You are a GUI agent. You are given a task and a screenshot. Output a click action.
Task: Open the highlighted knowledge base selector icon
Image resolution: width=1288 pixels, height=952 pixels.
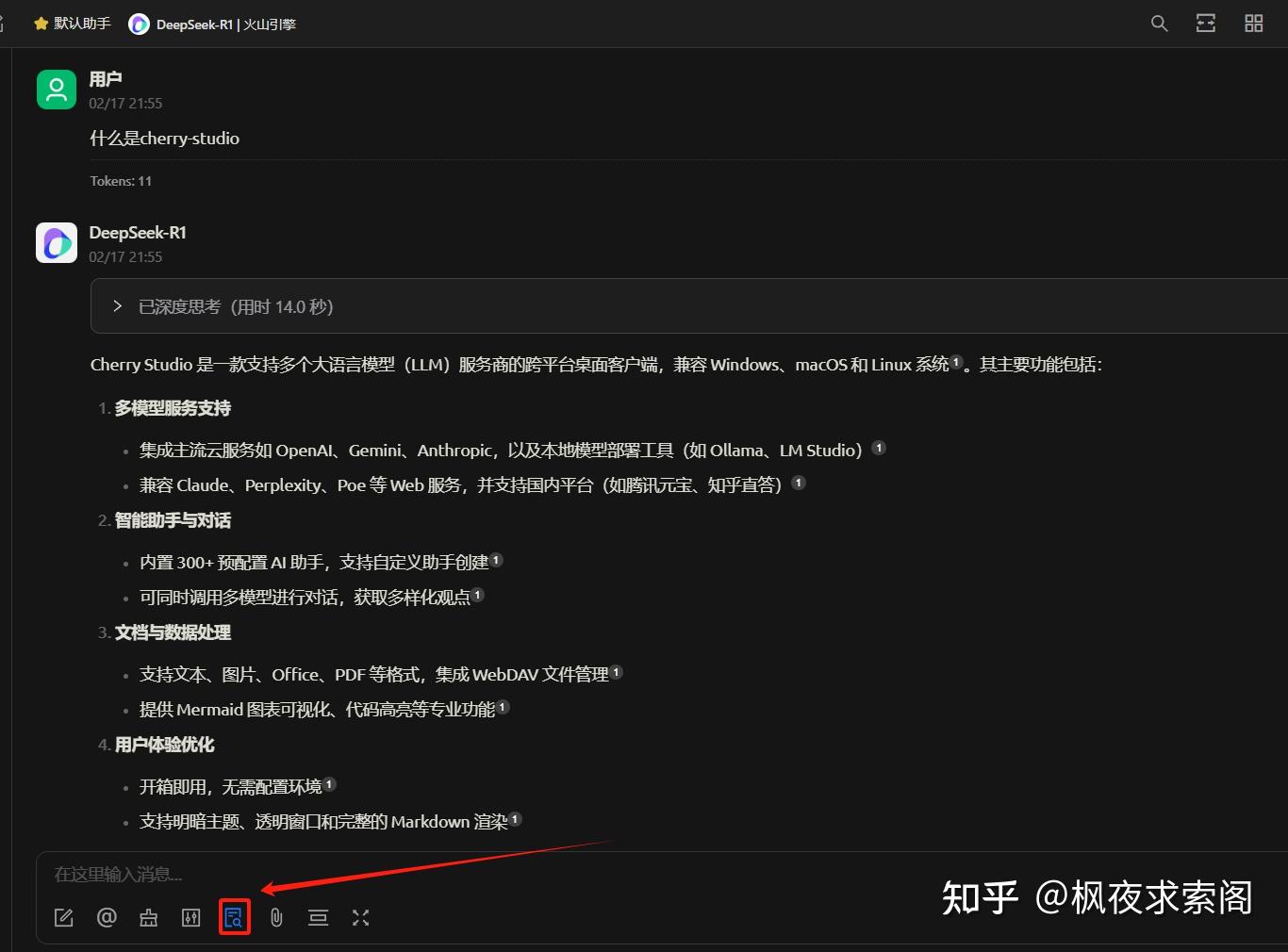coord(234,917)
